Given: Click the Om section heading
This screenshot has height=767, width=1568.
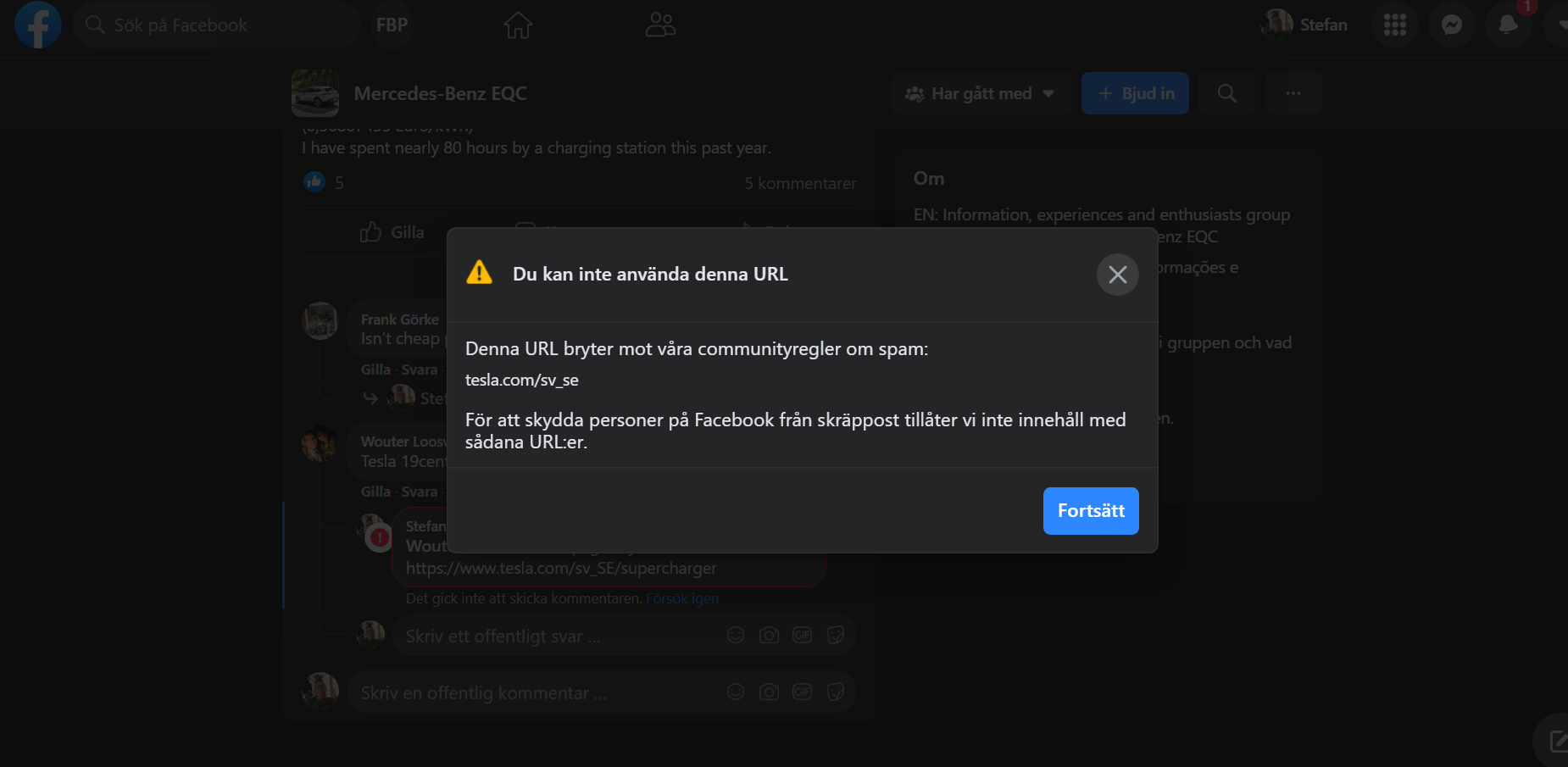Looking at the screenshot, I should 929,179.
